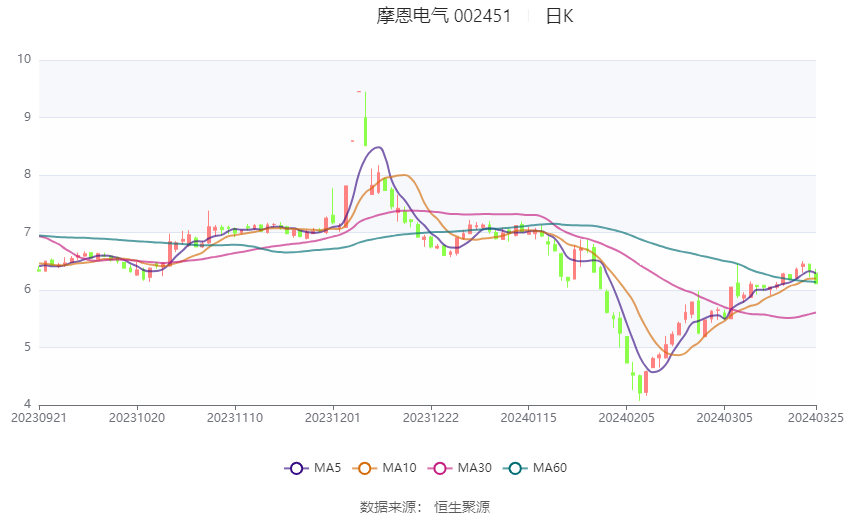
Task: Hide the MA5 series via its label
Action: 327,468
